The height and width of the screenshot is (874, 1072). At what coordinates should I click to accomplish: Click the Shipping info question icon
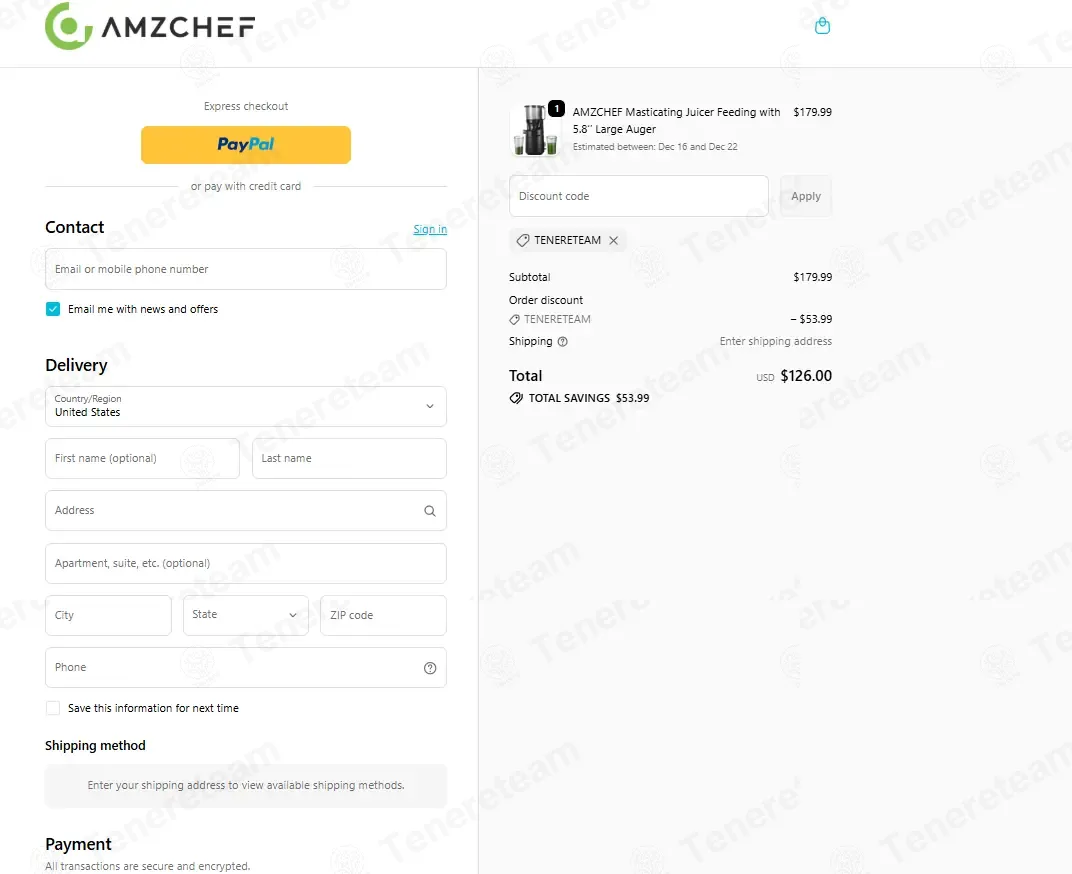(x=562, y=341)
